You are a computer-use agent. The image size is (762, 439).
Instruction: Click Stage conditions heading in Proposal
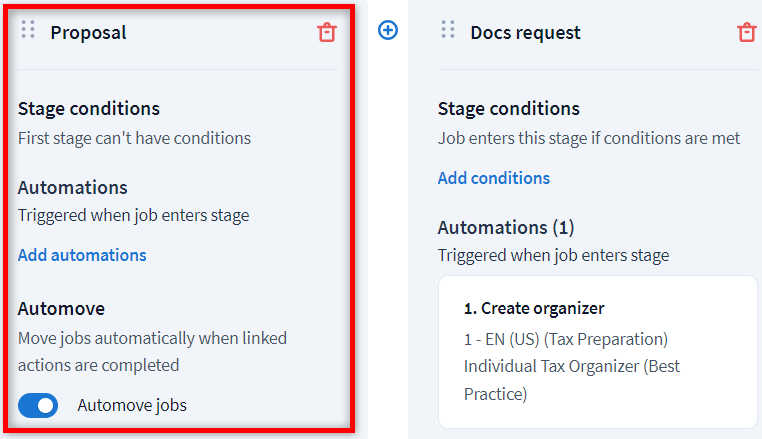pyautogui.click(x=89, y=108)
